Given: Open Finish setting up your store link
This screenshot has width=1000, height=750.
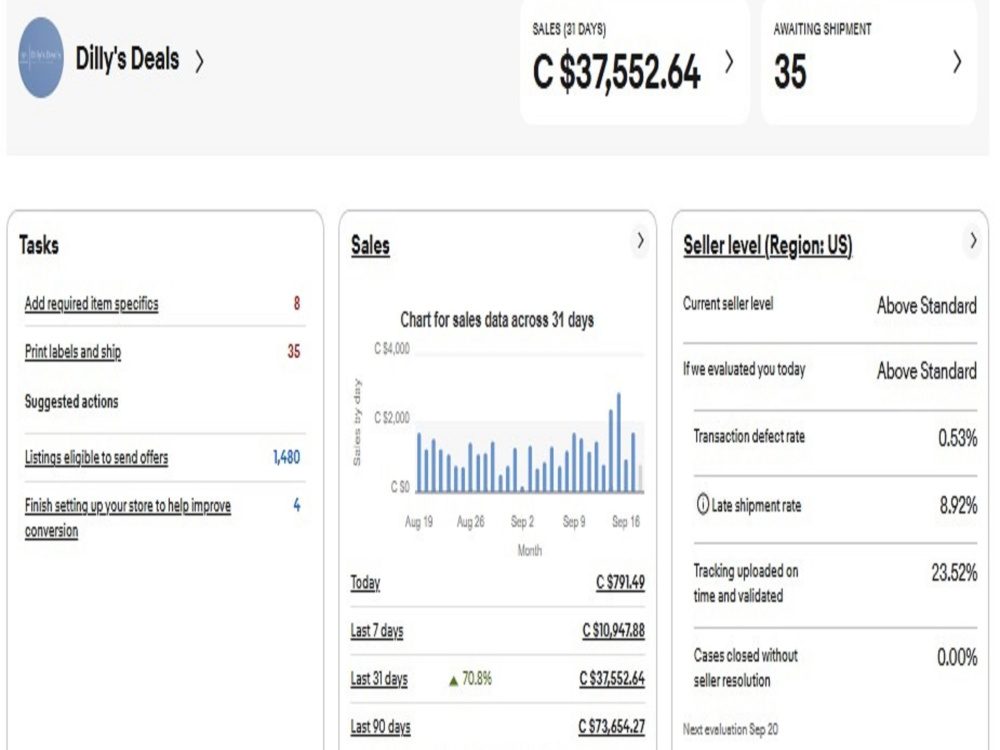Looking at the screenshot, I should coord(128,518).
